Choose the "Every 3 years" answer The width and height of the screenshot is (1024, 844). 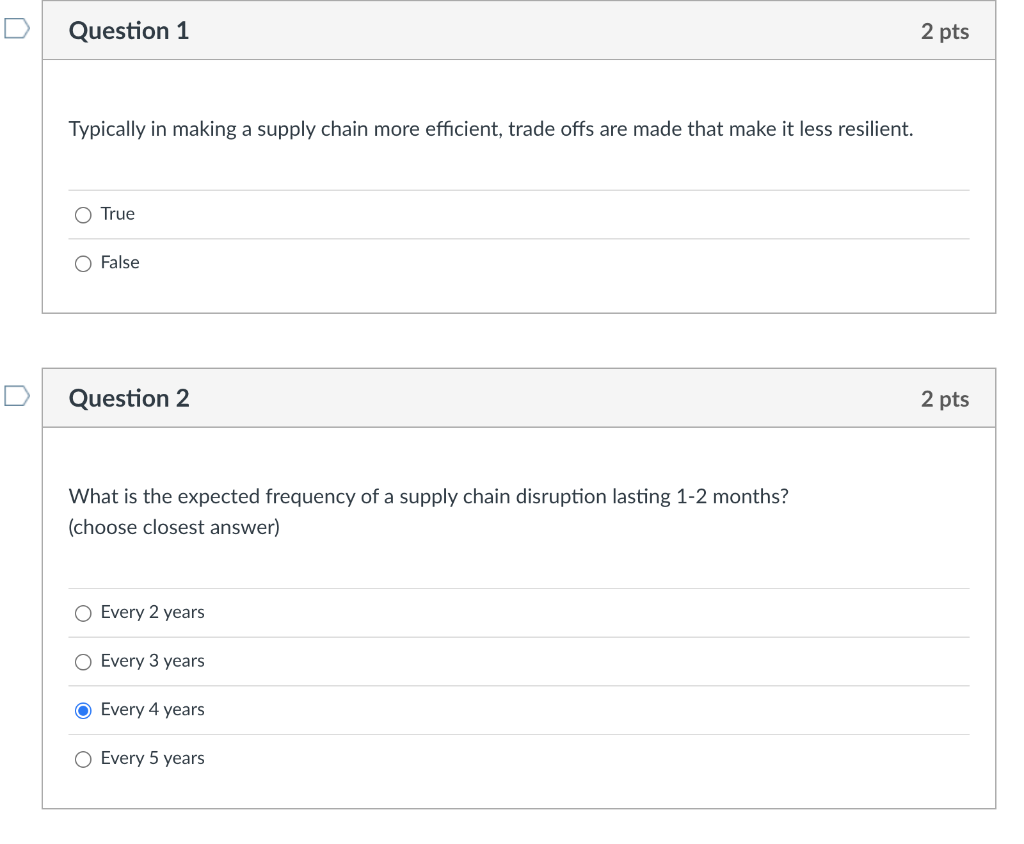click(83, 661)
